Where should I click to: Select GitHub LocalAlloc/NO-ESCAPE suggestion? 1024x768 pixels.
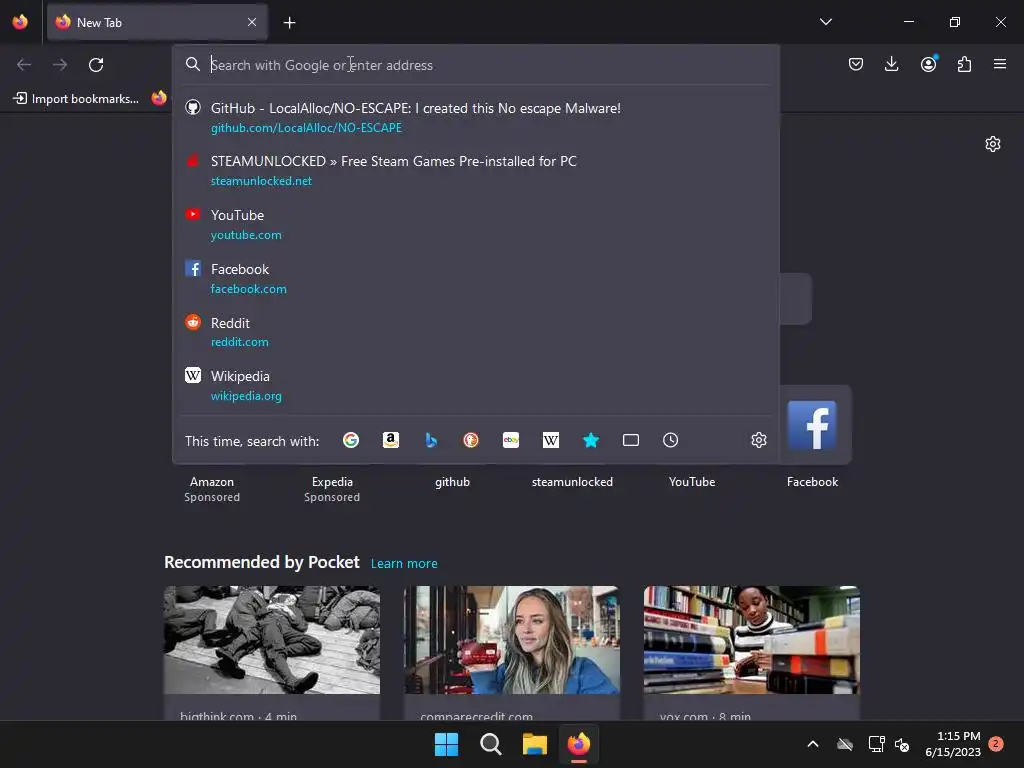(475, 118)
